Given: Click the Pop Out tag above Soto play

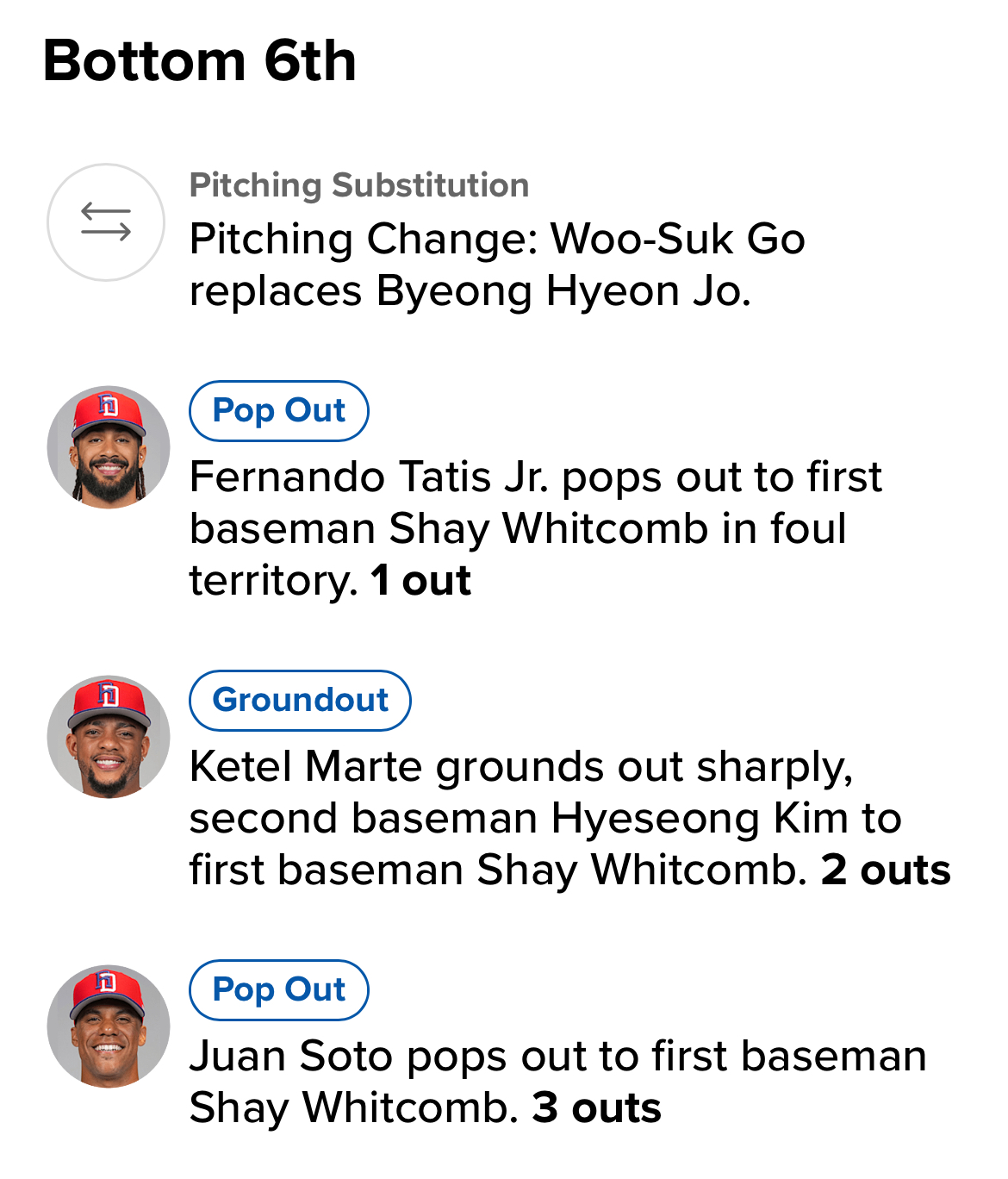Looking at the screenshot, I should (279, 990).
